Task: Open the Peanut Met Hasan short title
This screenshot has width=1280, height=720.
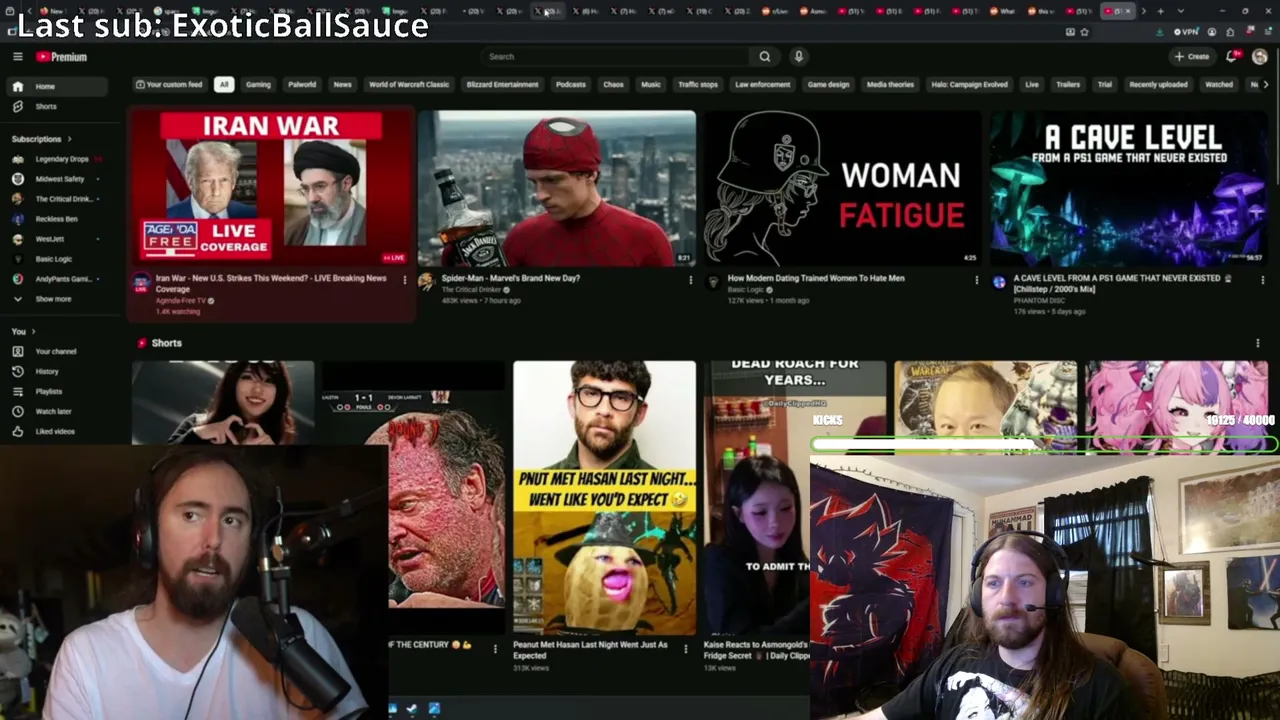Action: pyautogui.click(x=590, y=650)
